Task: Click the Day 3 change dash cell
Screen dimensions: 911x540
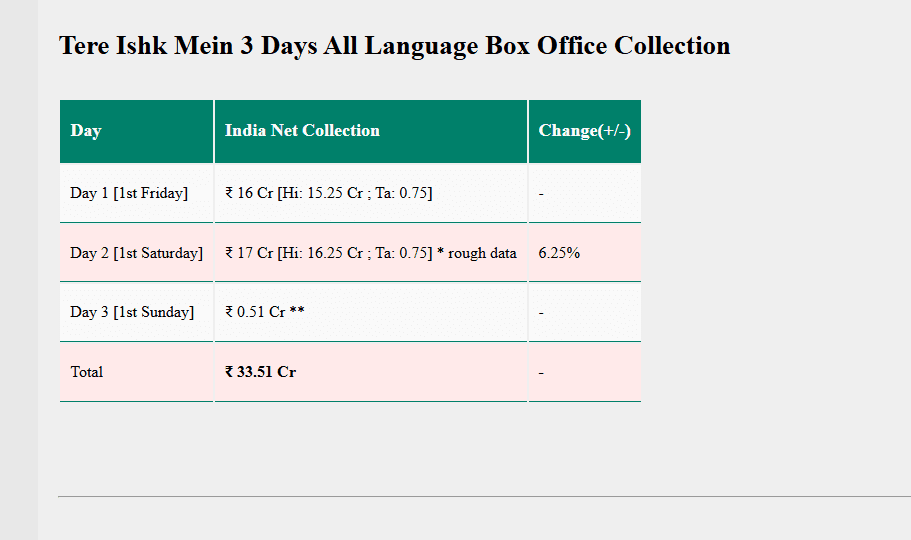Action: pos(542,312)
